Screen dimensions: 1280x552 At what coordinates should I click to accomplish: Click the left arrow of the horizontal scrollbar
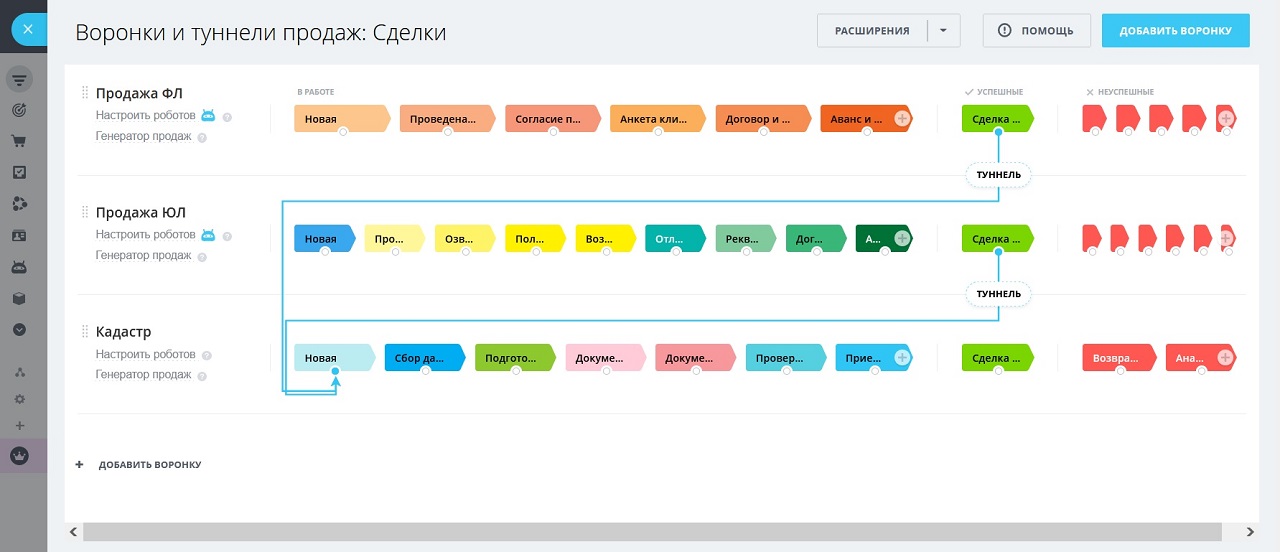74,533
